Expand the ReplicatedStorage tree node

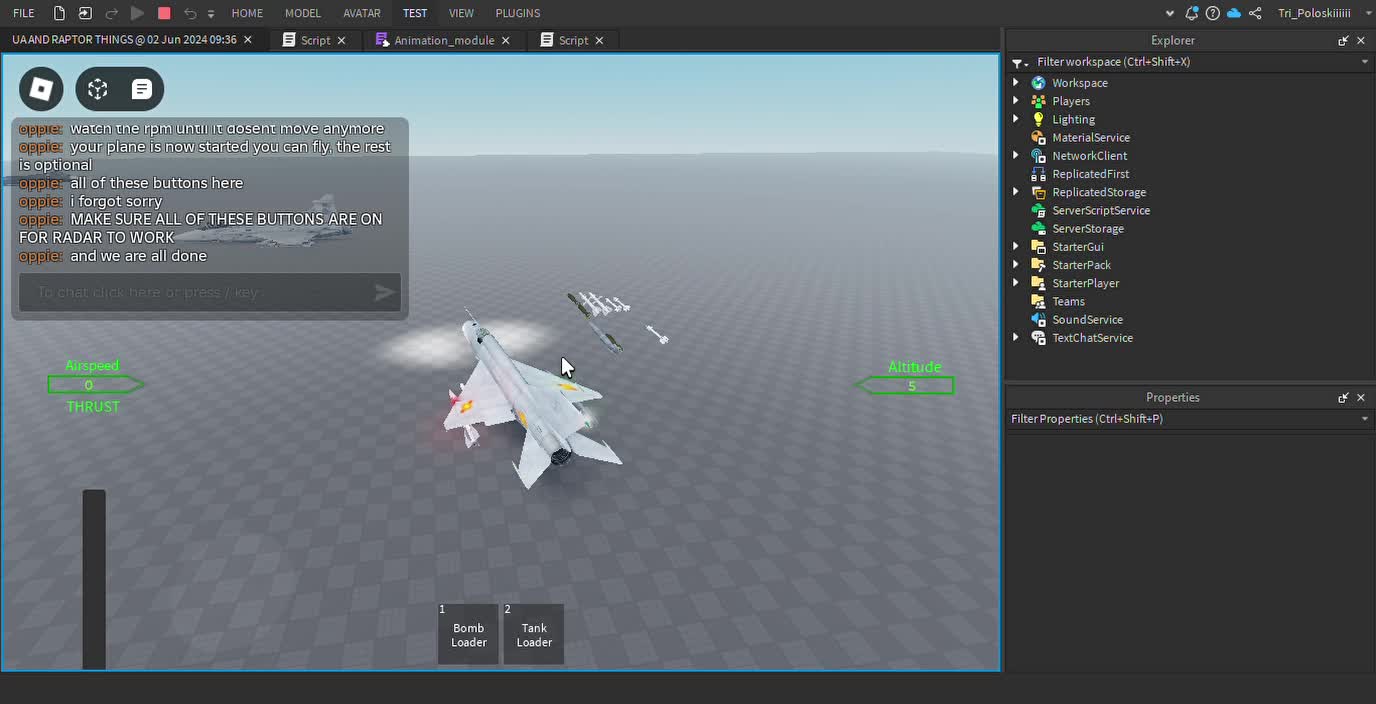(x=1016, y=192)
